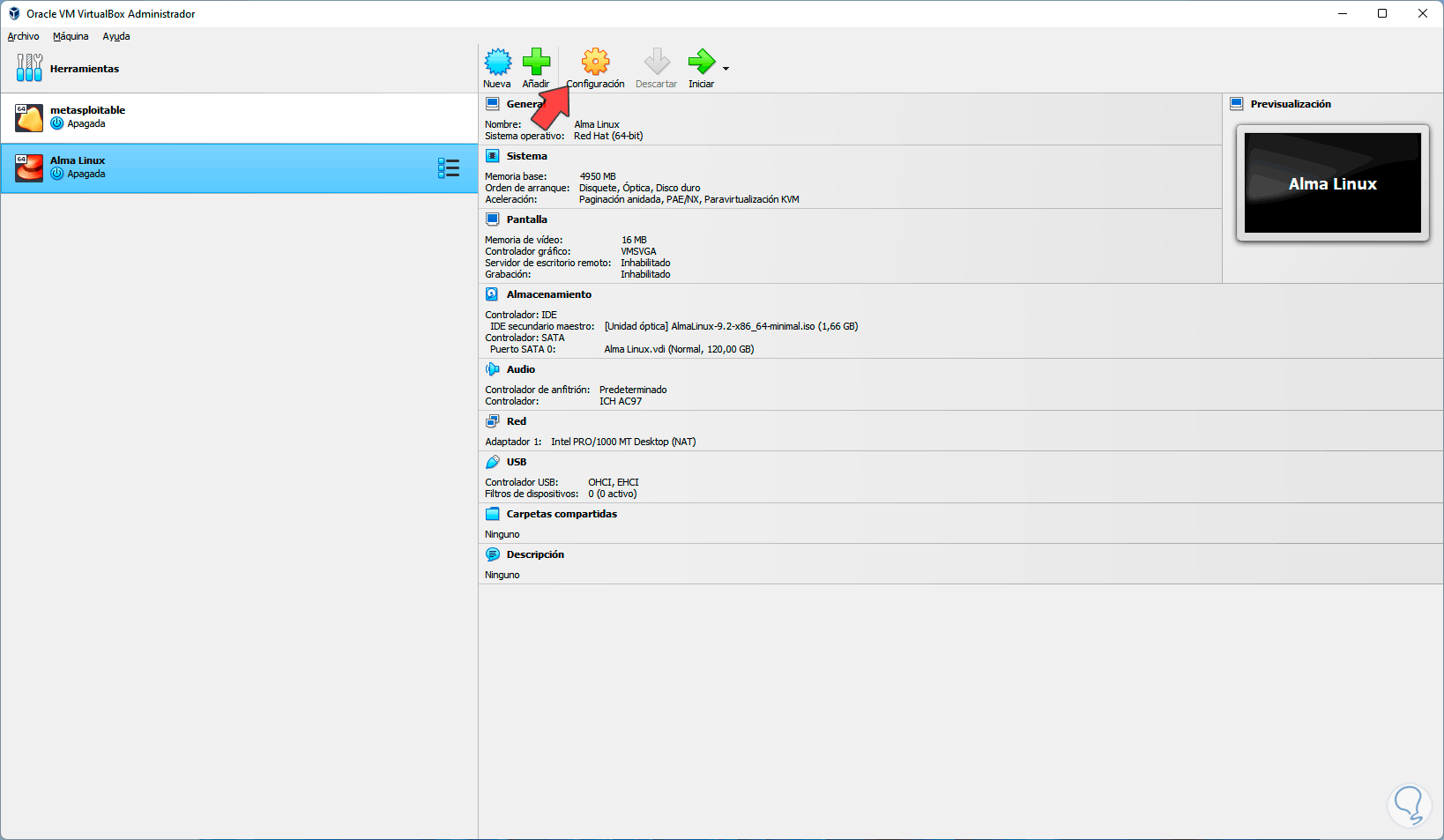Click the Almacenamiento disk icon
1444x840 pixels.
pyautogui.click(x=493, y=294)
